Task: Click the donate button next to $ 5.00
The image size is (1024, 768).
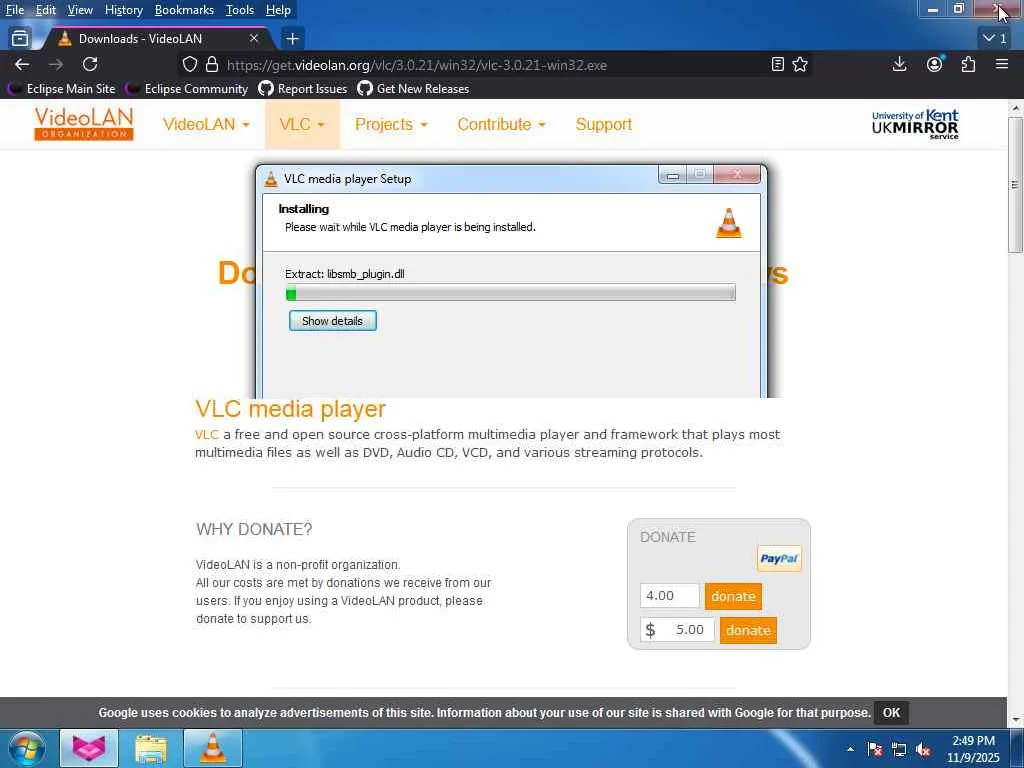Action: [x=748, y=630]
